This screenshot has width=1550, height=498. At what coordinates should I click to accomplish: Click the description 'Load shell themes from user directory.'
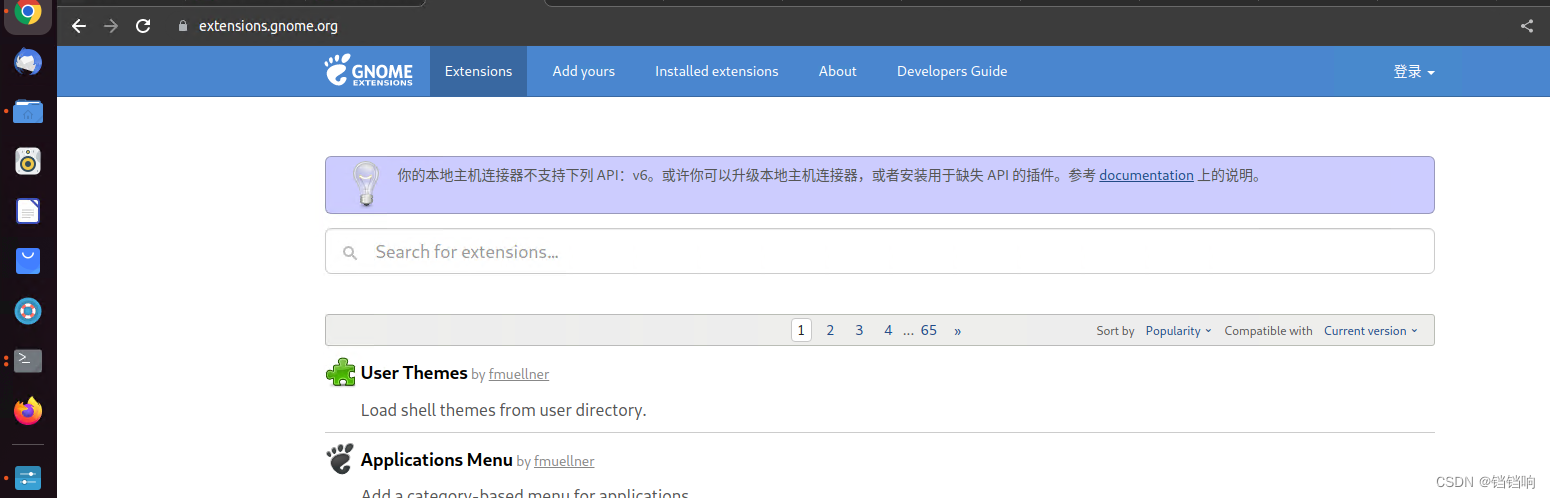[503, 410]
